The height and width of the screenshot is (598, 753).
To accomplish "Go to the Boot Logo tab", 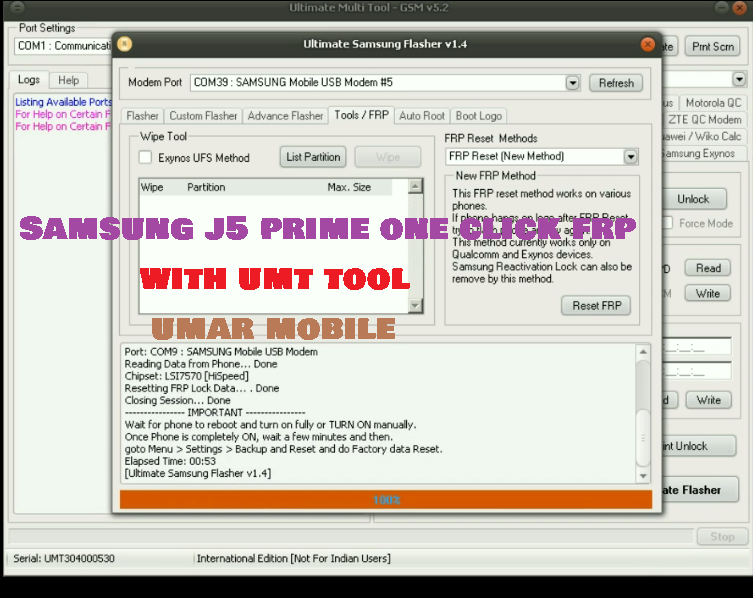I will [x=478, y=116].
